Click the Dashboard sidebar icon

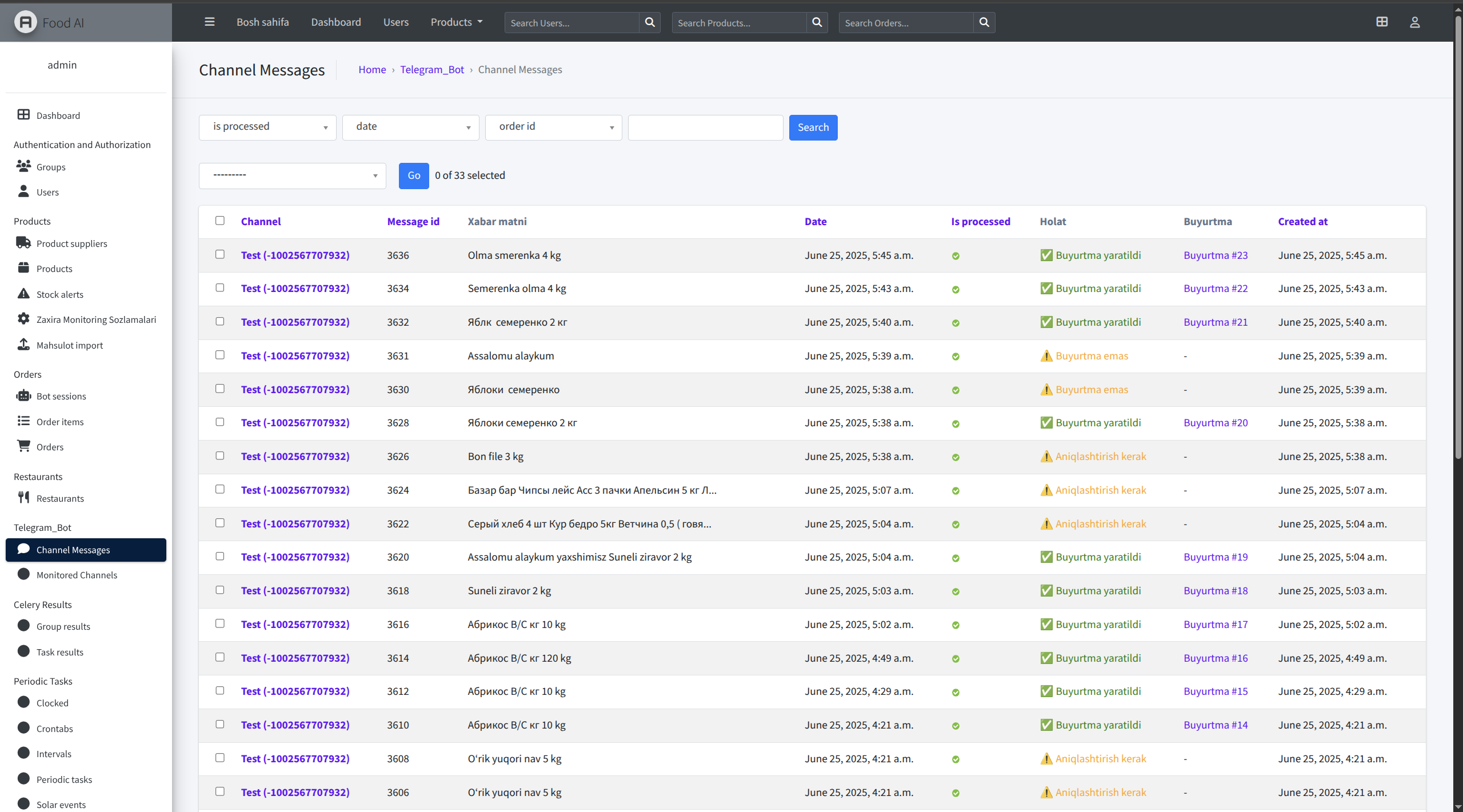[x=23, y=115]
